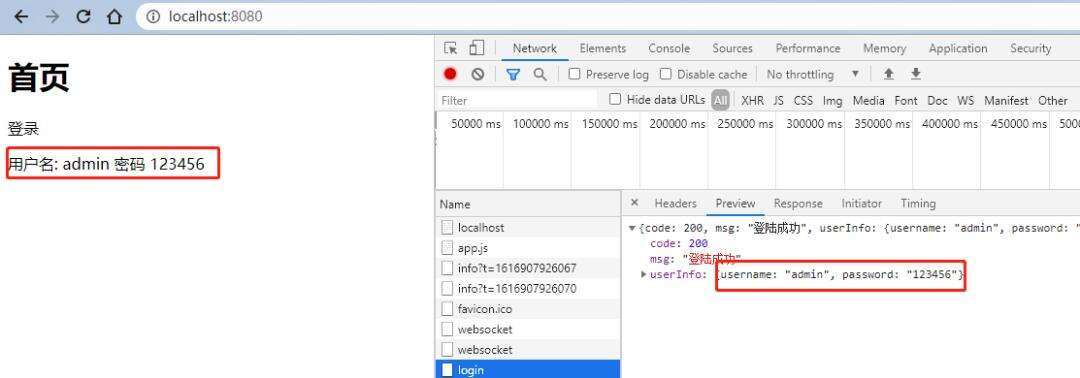This screenshot has width=1080, height=378.
Task: Clear the network log
Action: tap(477, 74)
